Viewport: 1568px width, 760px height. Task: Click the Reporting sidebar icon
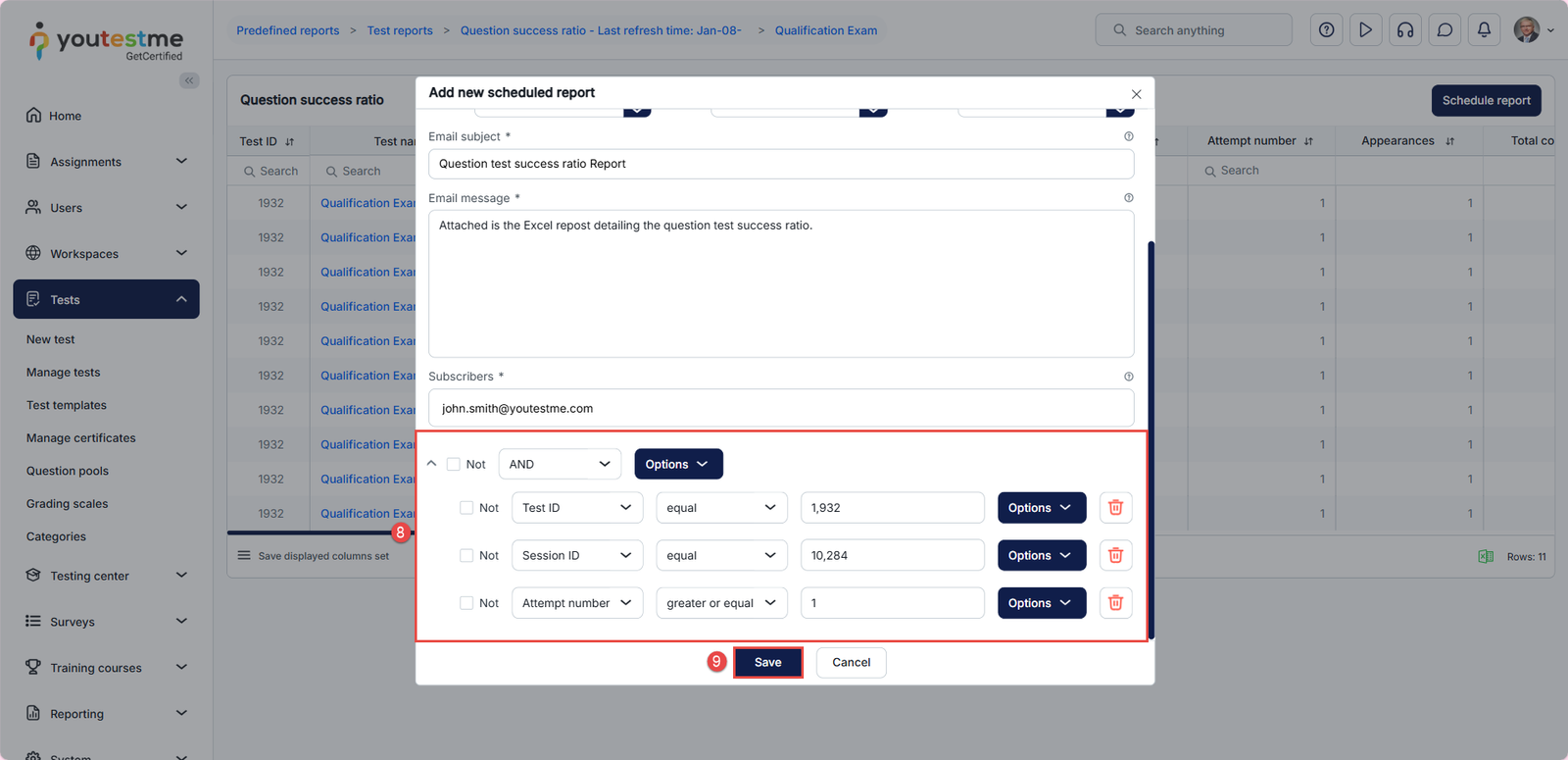pyautogui.click(x=33, y=713)
